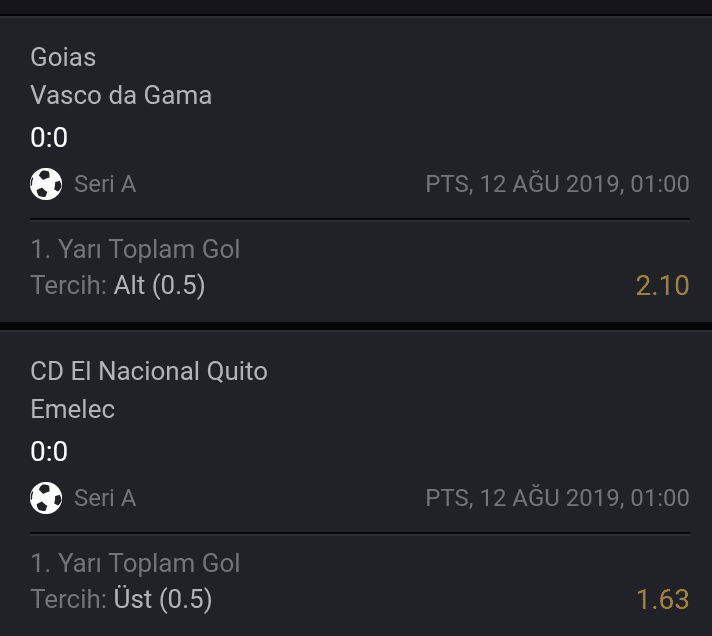Click the Emelec match date 12 AĞU 2019

pyautogui.click(x=551, y=497)
